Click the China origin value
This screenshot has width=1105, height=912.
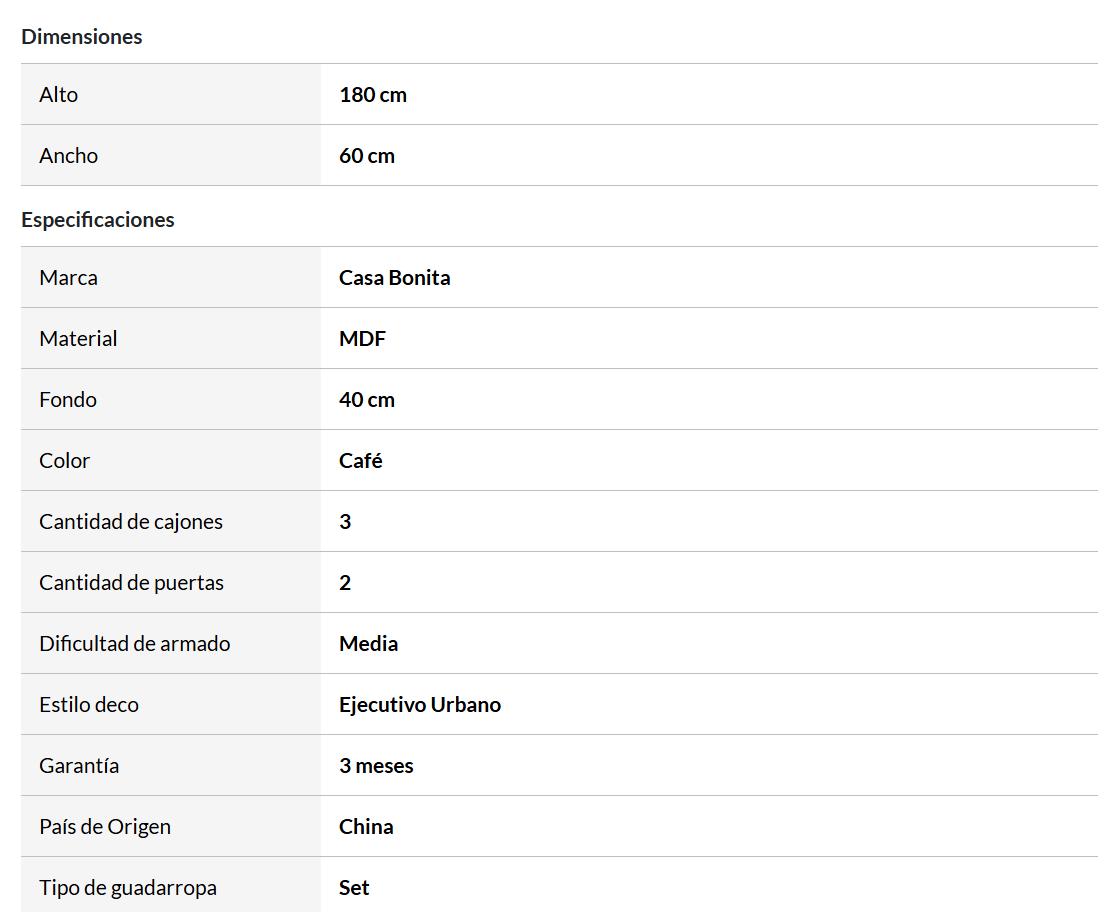(366, 827)
